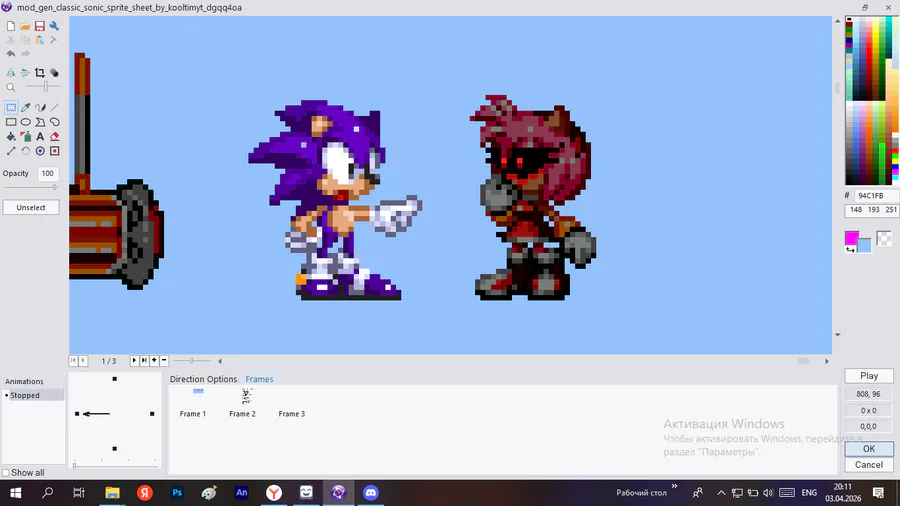
Task: Open the alpha channel / transparency tool
Action: (54, 73)
